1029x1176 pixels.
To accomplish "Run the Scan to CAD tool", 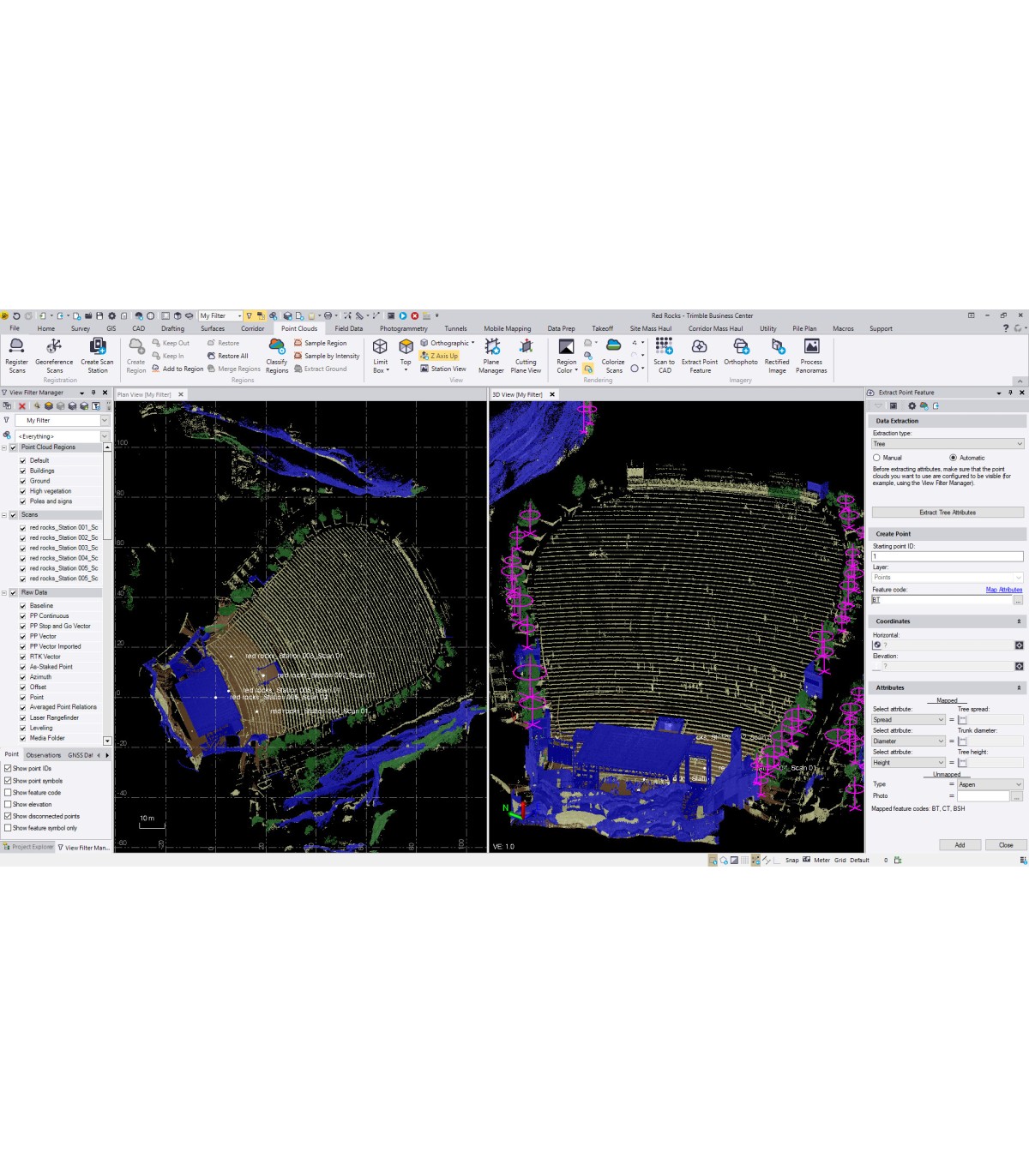I will (664, 355).
